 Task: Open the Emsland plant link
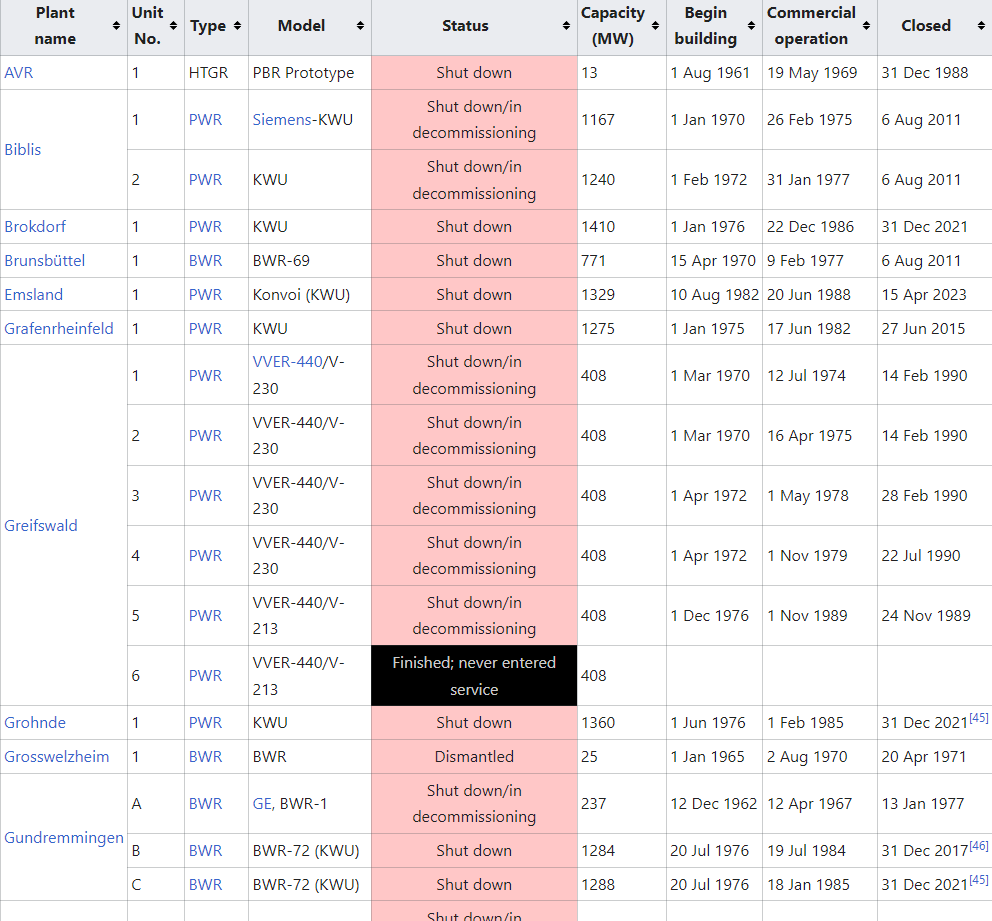tap(34, 295)
